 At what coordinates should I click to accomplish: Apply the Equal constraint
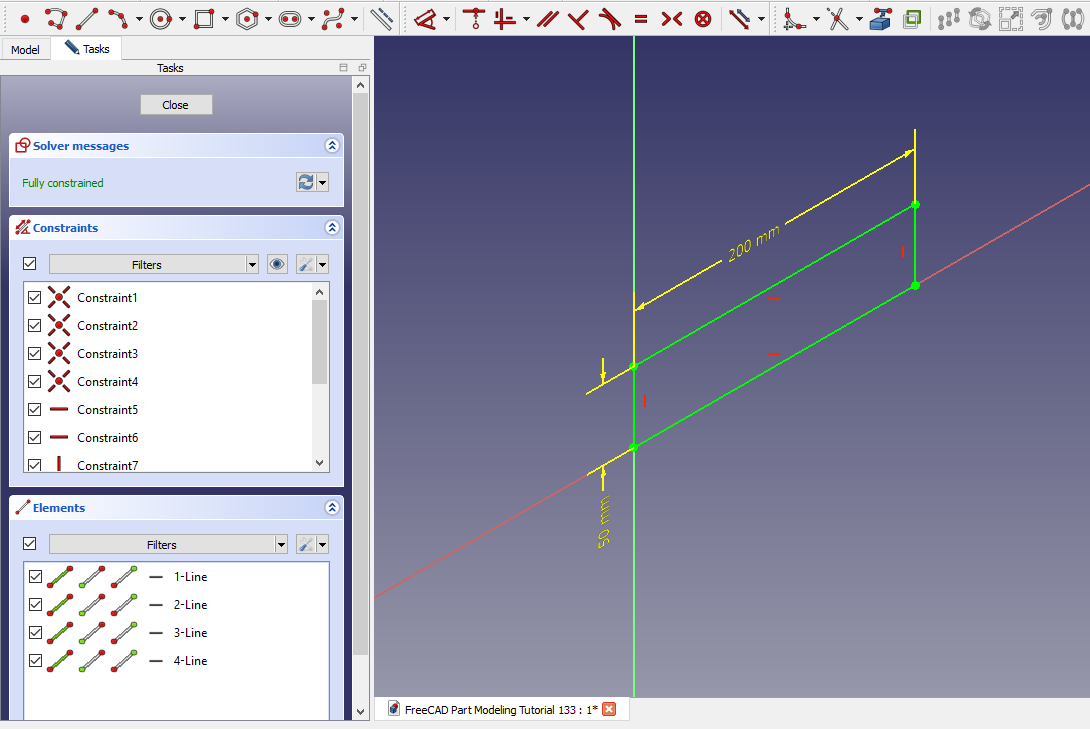click(640, 18)
